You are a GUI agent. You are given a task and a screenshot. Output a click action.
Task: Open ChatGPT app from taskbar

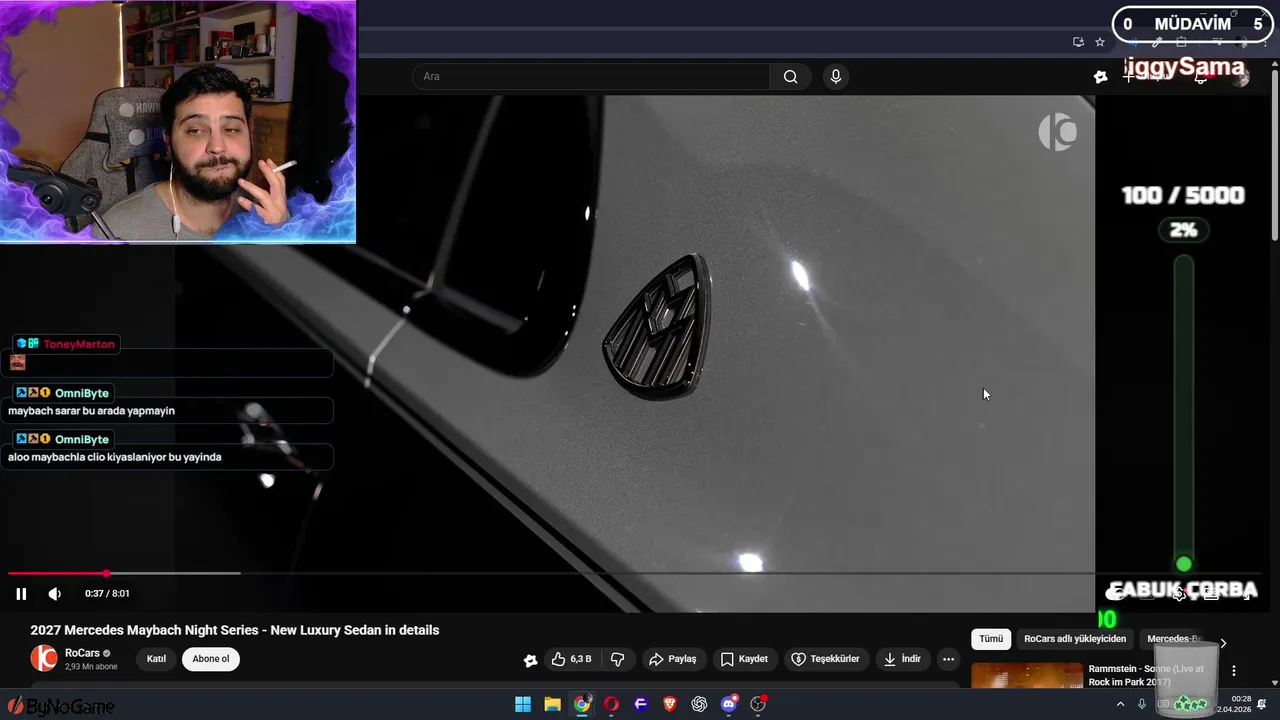click(x=699, y=704)
